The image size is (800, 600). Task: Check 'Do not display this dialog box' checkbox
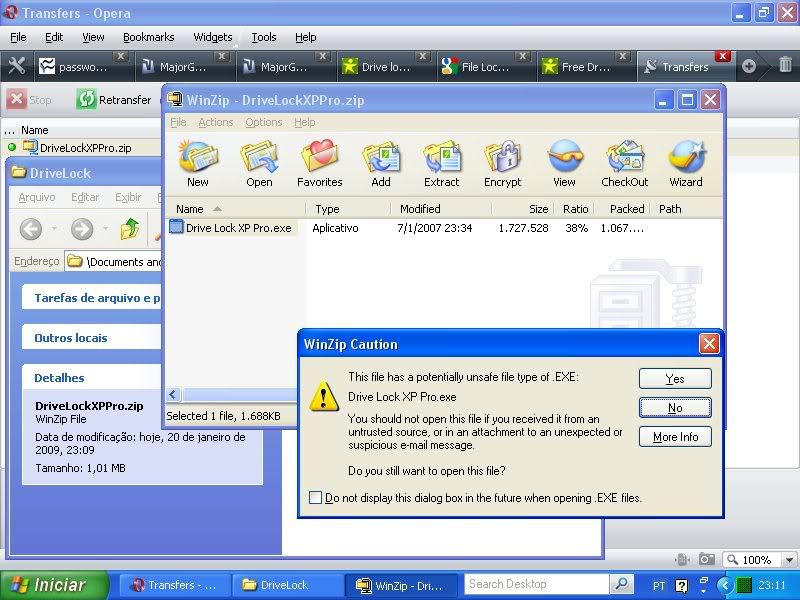[315, 497]
